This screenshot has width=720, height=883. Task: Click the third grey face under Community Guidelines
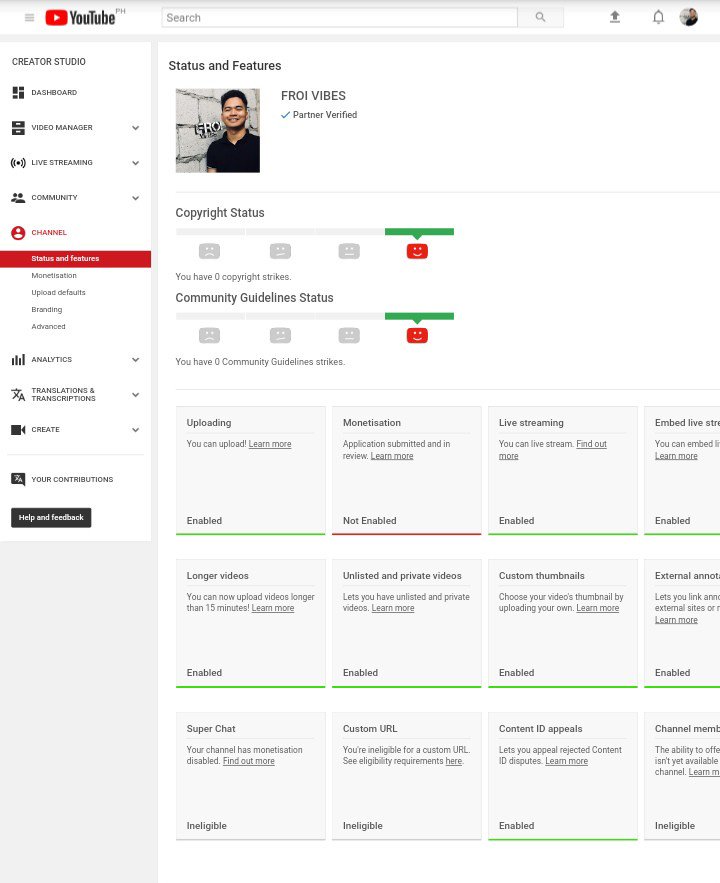(x=349, y=335)
